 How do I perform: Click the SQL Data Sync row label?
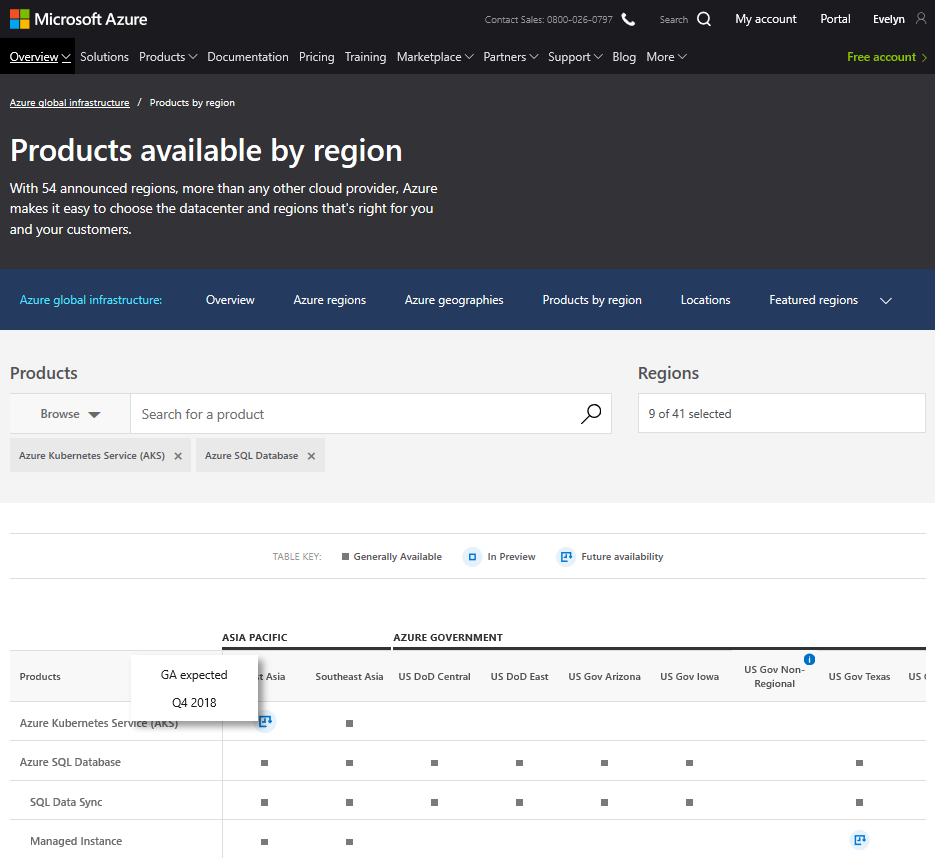point(66,802)
